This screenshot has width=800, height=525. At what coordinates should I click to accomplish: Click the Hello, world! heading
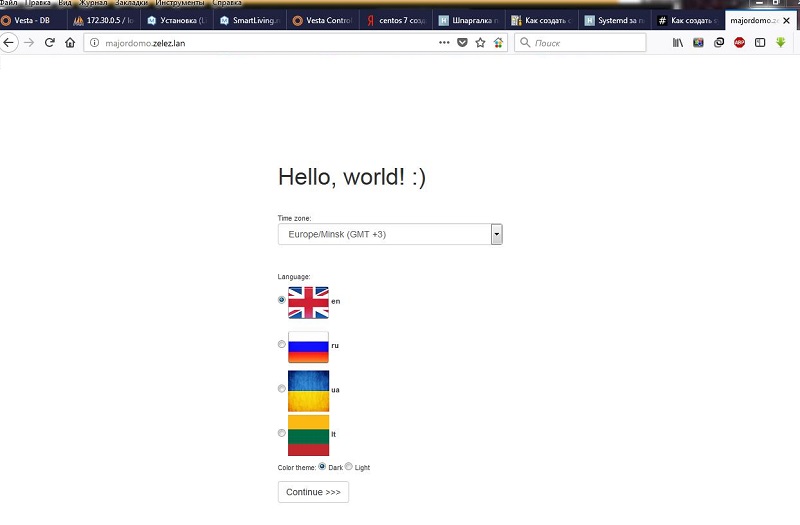352,177
